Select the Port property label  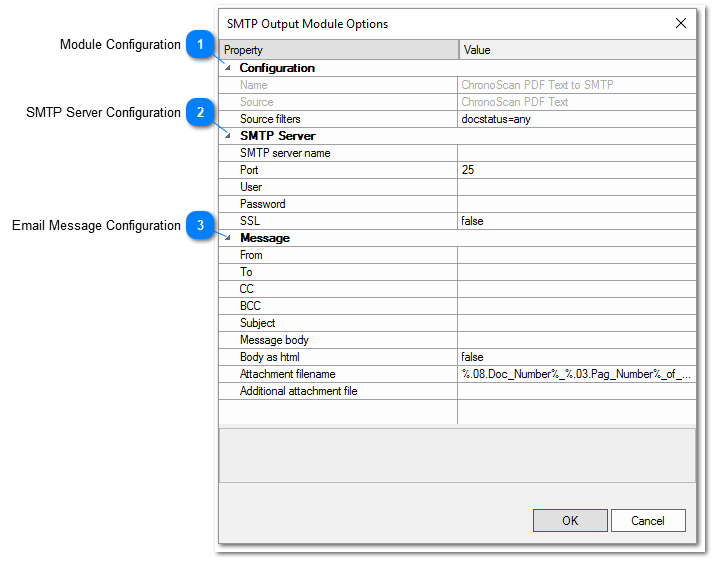point(249,170)
